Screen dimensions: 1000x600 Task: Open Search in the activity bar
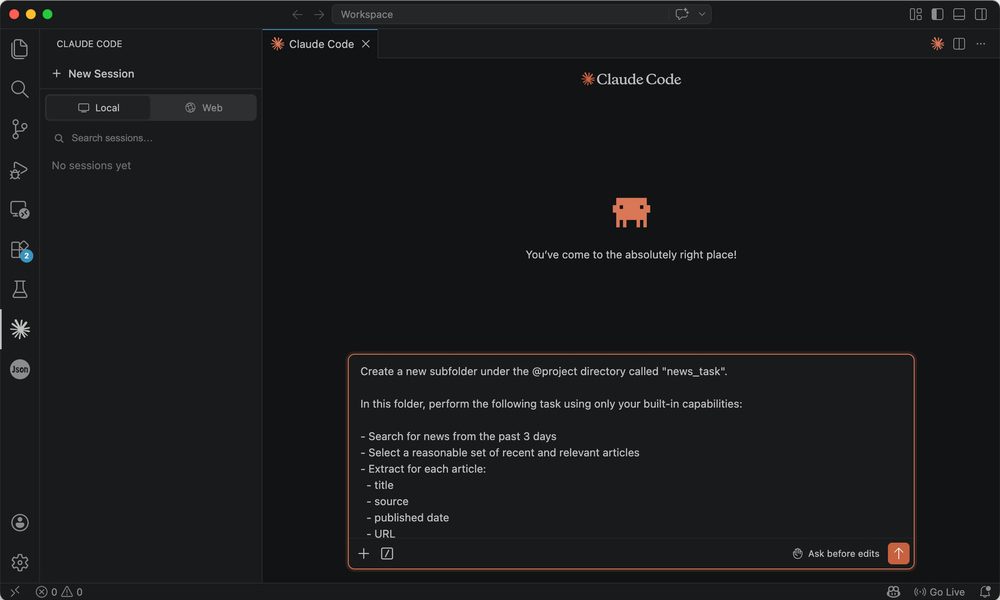pos(19,89)
